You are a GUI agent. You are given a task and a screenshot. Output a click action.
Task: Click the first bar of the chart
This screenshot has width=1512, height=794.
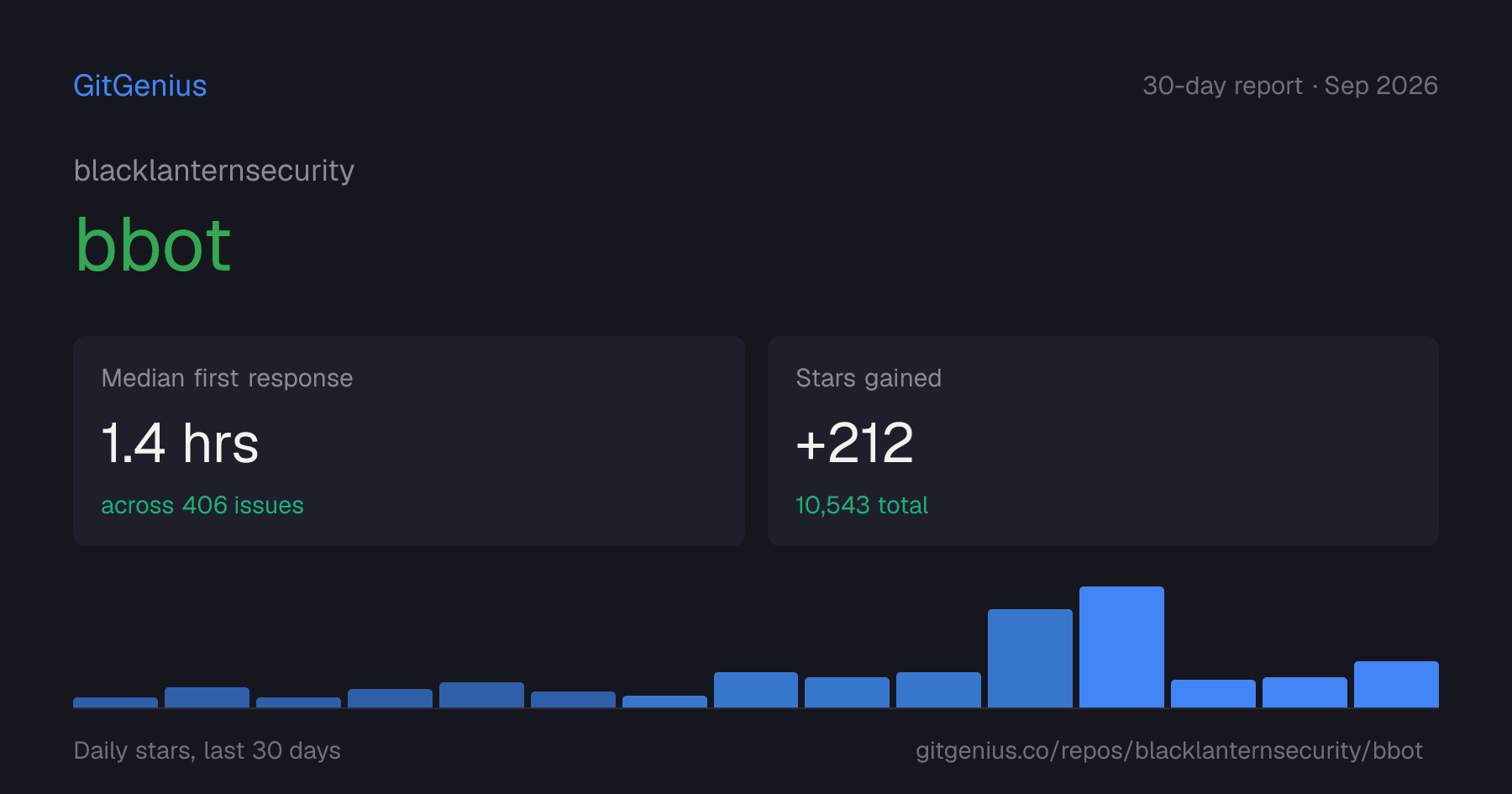pos(115,702)
